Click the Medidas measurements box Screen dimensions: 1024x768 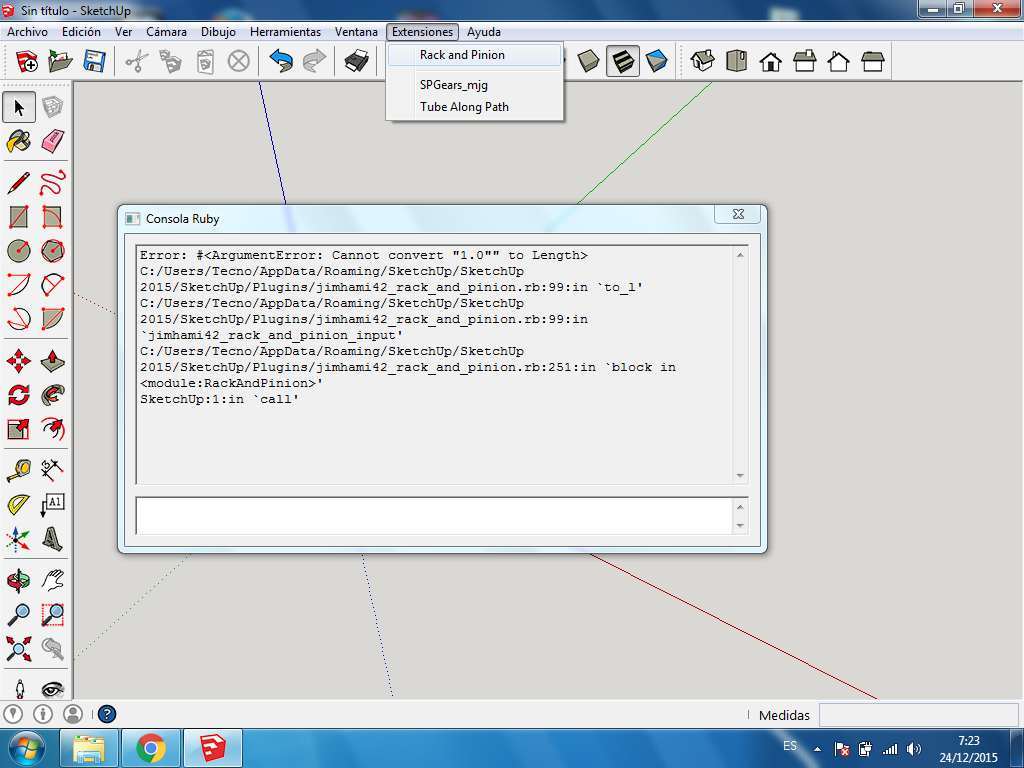coord(918,715)
